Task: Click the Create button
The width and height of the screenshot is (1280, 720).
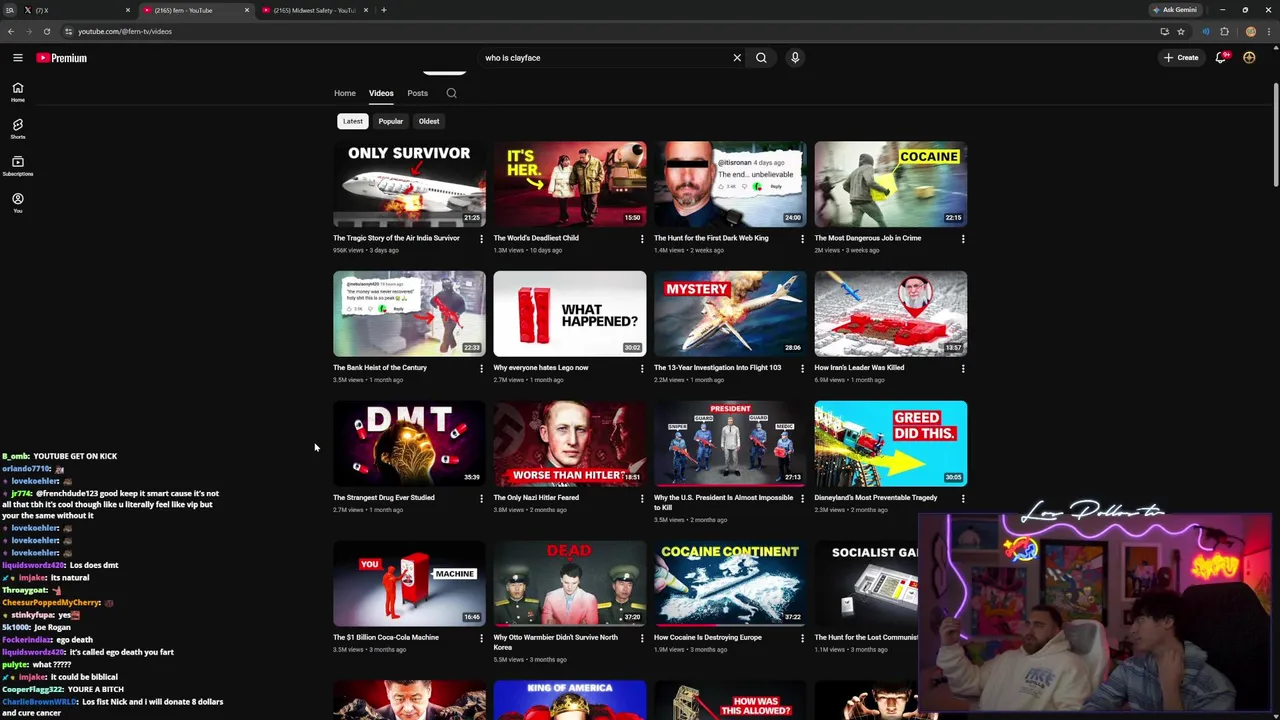Action: click(1181, 58)
